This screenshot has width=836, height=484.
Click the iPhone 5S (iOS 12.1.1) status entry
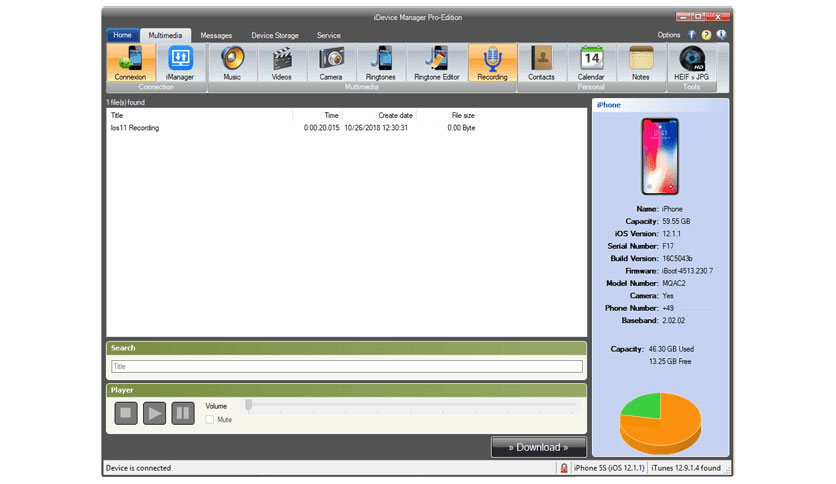(609, 468)
